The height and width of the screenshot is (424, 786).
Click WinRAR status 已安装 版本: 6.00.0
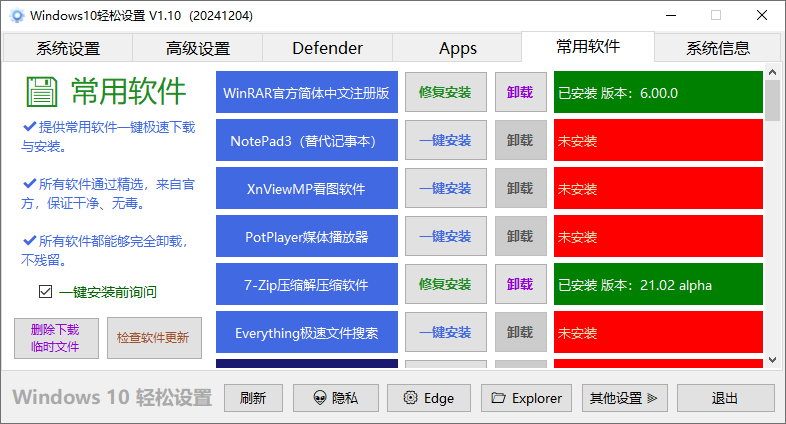[x=658, y=92]
